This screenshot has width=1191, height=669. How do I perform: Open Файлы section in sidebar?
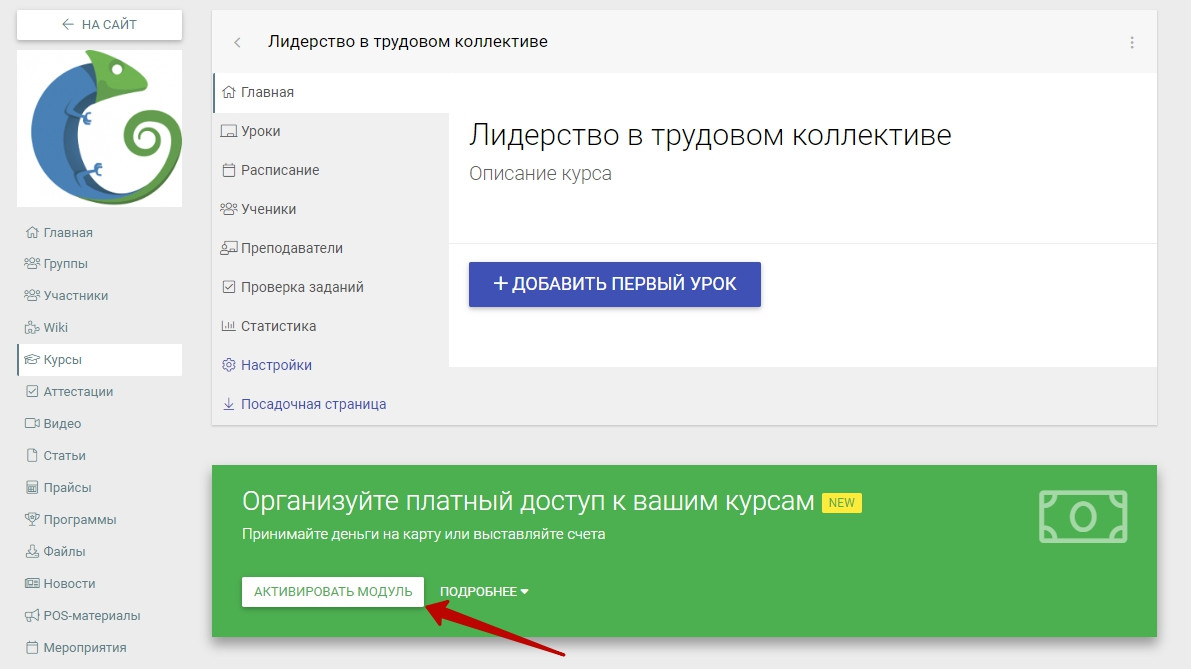coord(64,552)
